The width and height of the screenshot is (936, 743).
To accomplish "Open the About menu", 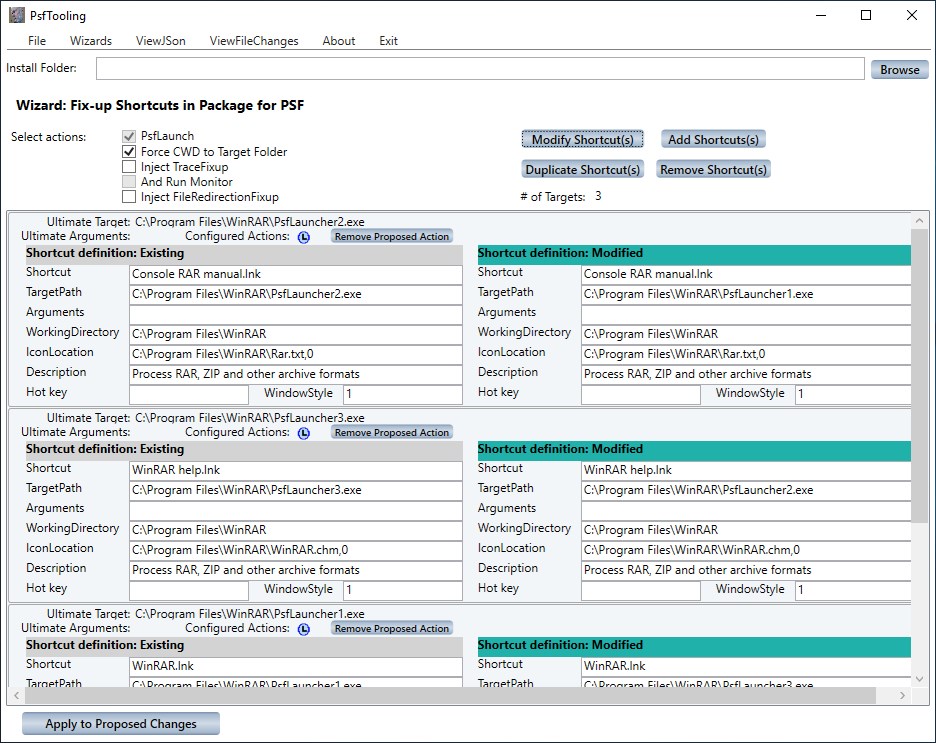I will [338, 41].
